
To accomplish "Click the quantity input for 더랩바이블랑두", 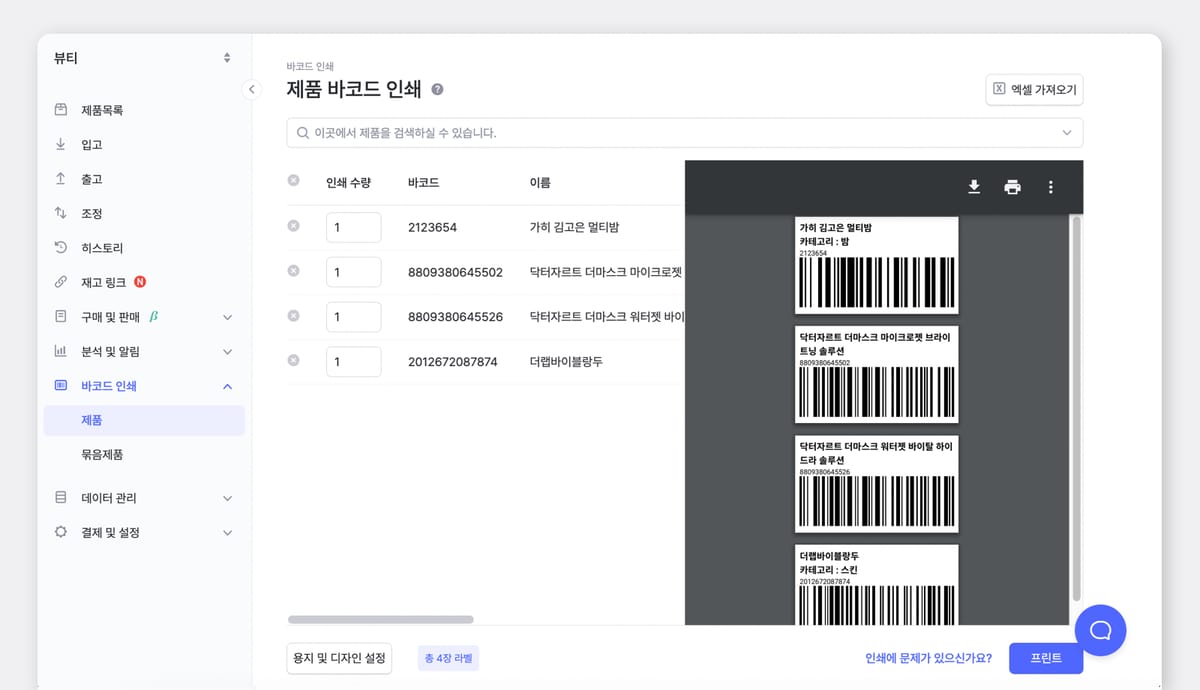I will pyautogui.click(x=353, y=363).
